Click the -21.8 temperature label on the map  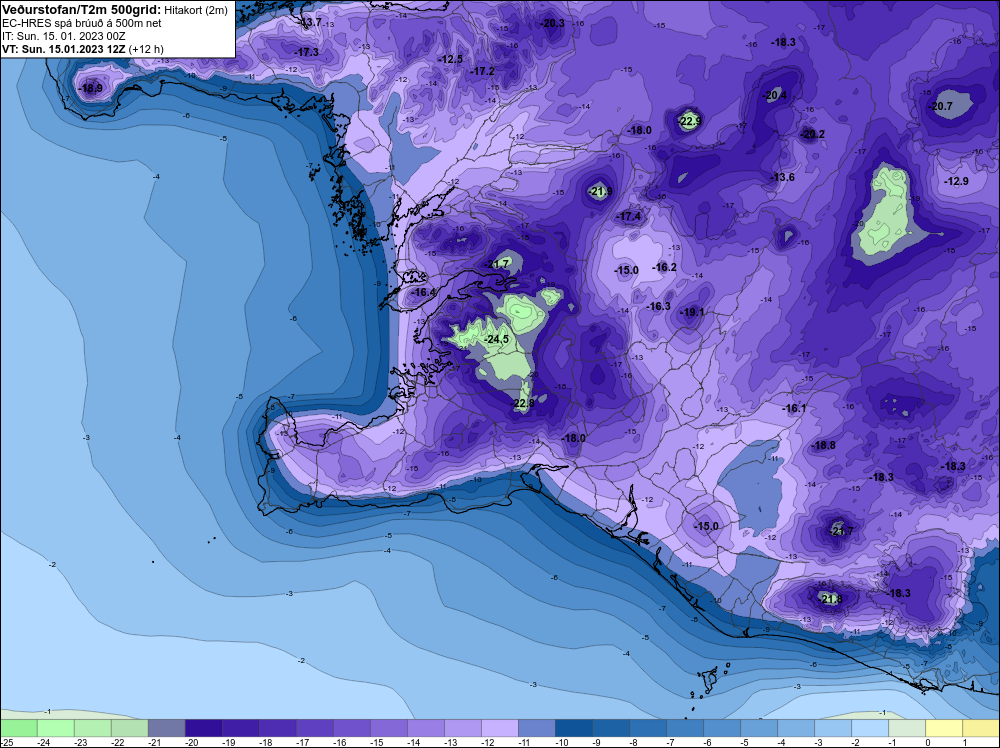pos(831,599)
